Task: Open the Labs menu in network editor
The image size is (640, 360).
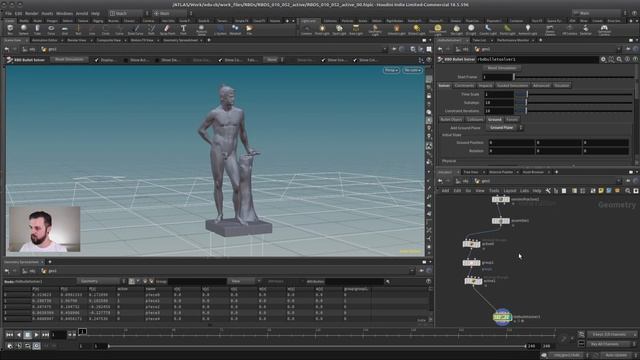Action: point(524,191)
